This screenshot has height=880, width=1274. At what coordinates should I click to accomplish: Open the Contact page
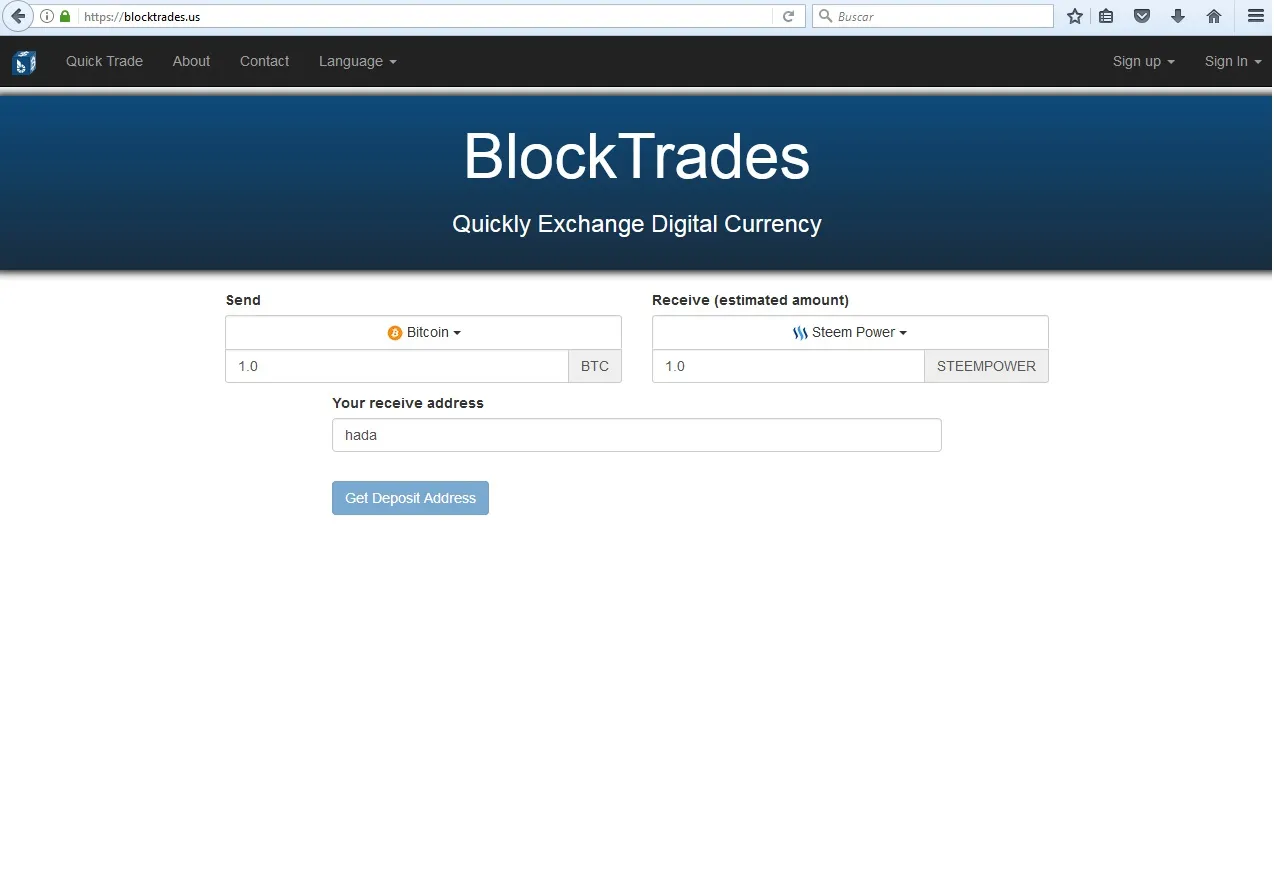pos(264,61)
